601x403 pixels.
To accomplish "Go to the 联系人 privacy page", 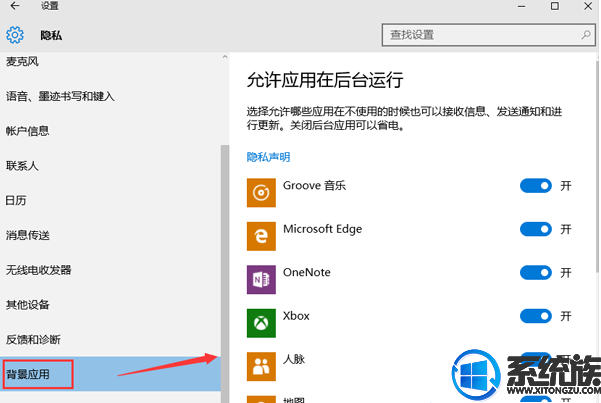I will tap(22, 166).
